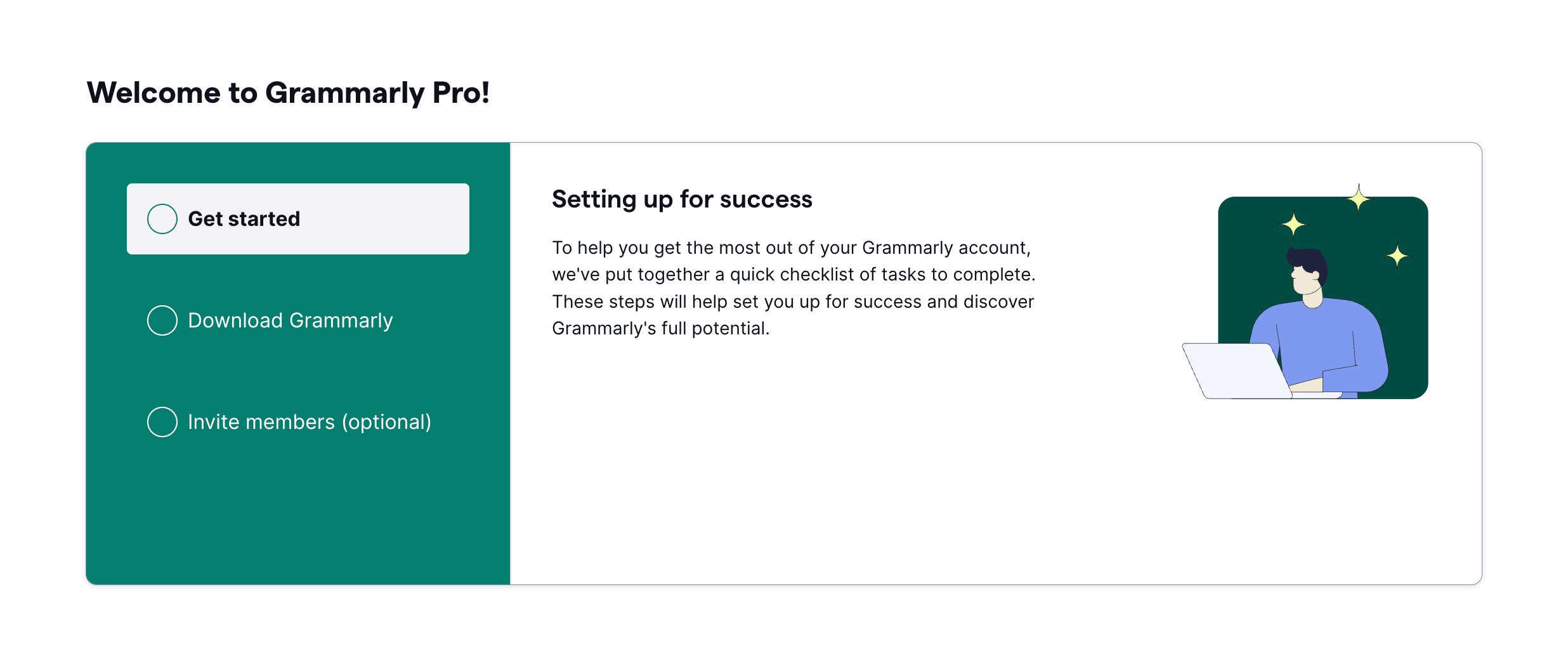
Task: Click the Get started step circle
Action: (162, 219)
